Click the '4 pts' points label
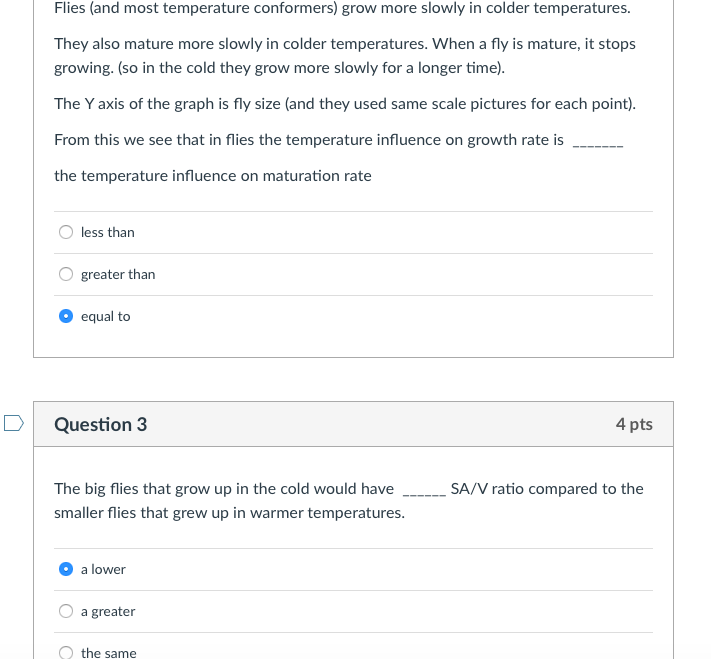 [634, 424]
